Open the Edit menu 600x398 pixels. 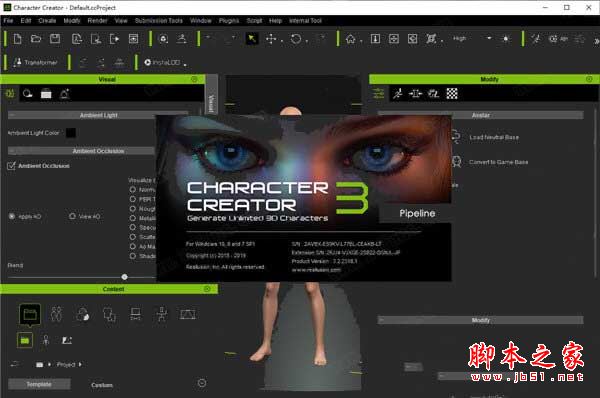[26, 21]
